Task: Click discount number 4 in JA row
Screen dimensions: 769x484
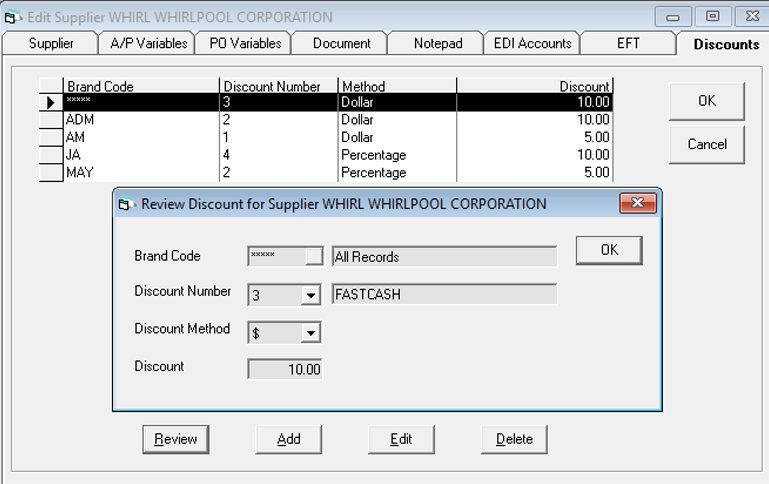Action: (279, 155)
